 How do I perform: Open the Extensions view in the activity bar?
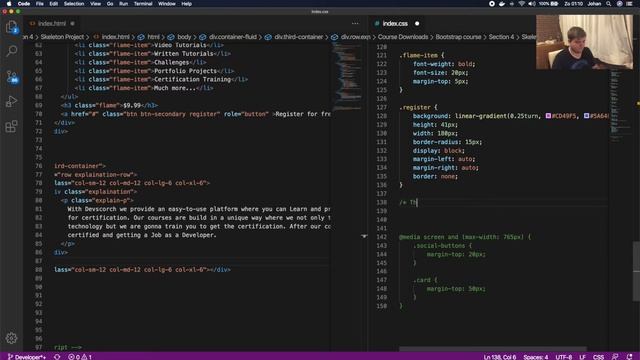pyautogui.click(x=11, y=126)
